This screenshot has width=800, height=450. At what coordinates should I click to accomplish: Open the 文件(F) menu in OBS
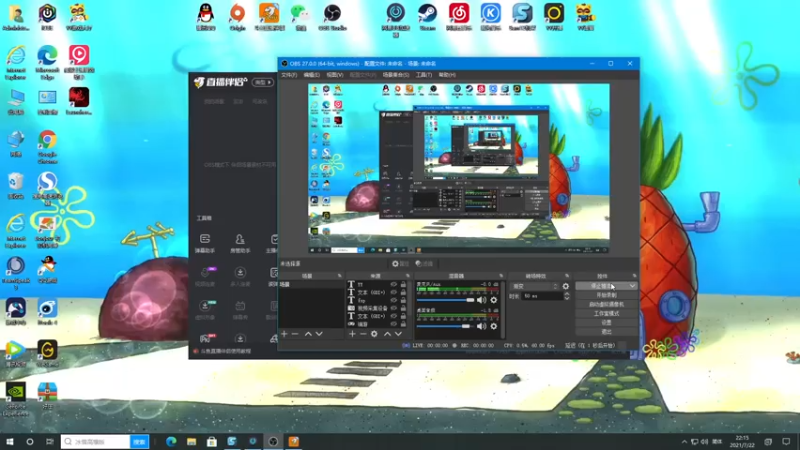click(289, 75)
